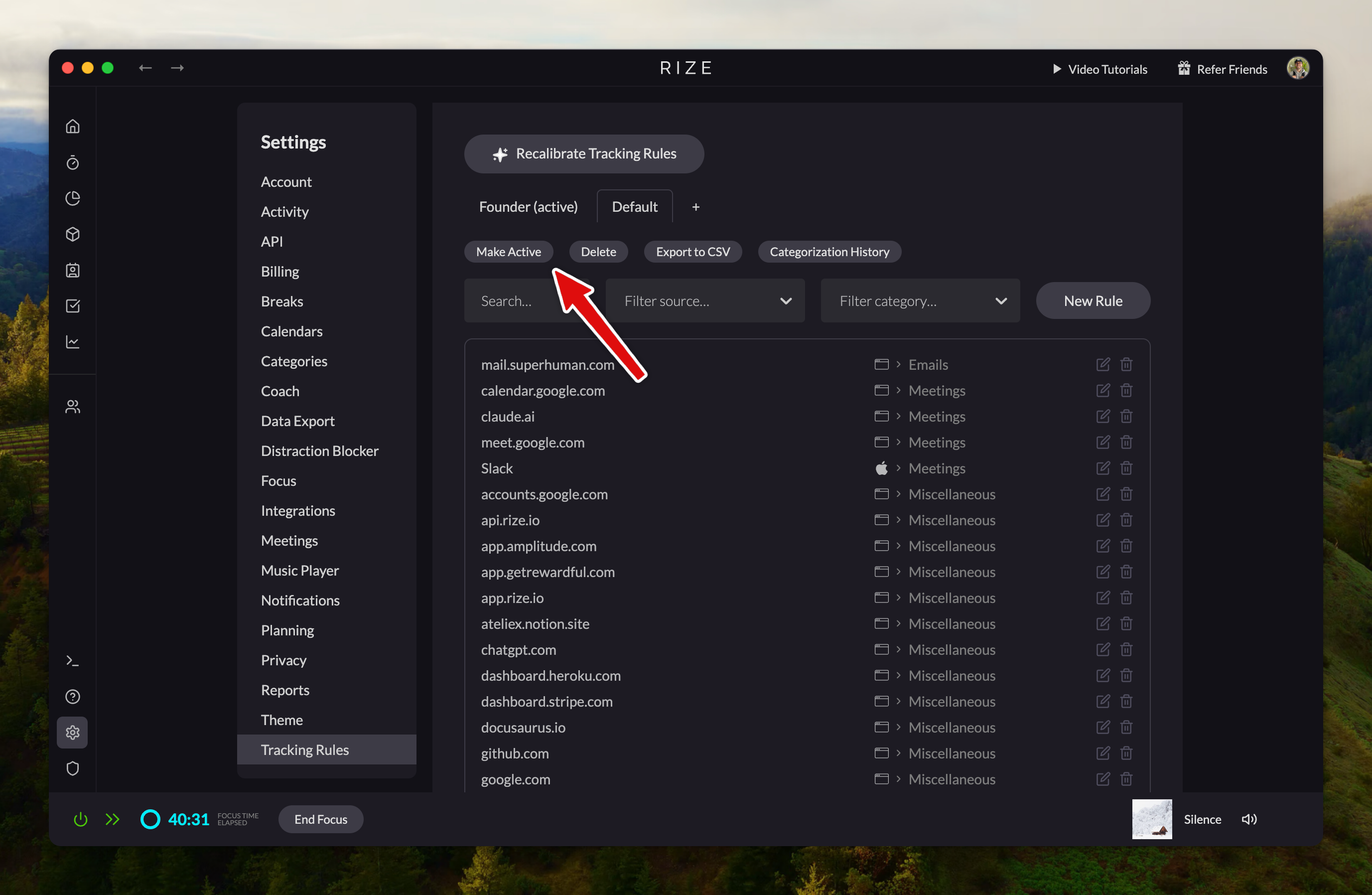Open Notifications settings
Viewport: 1372px width, 895px height.
pyautogui.click(x=300, y=600)
